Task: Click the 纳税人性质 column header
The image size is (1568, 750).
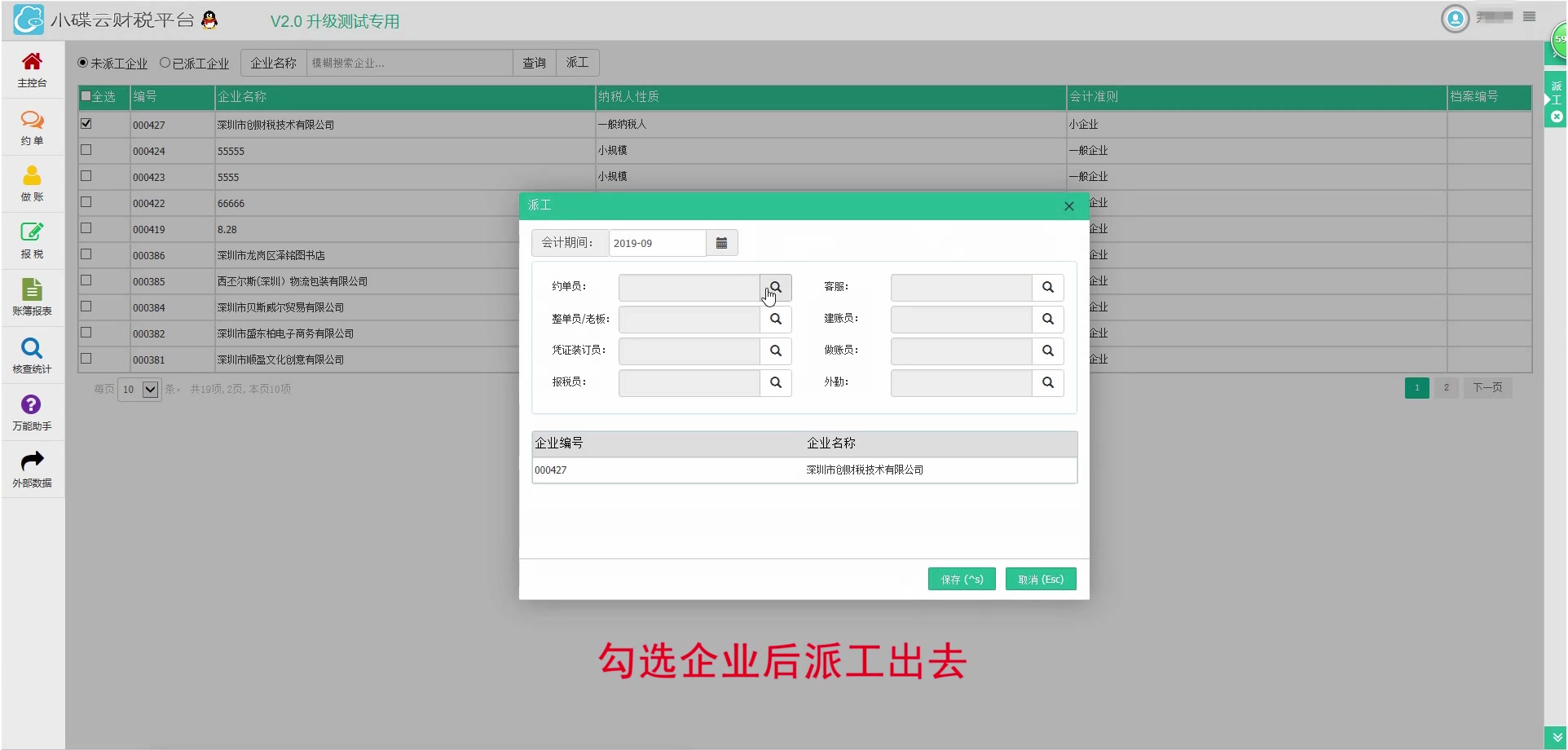Action: click(830, 97)
